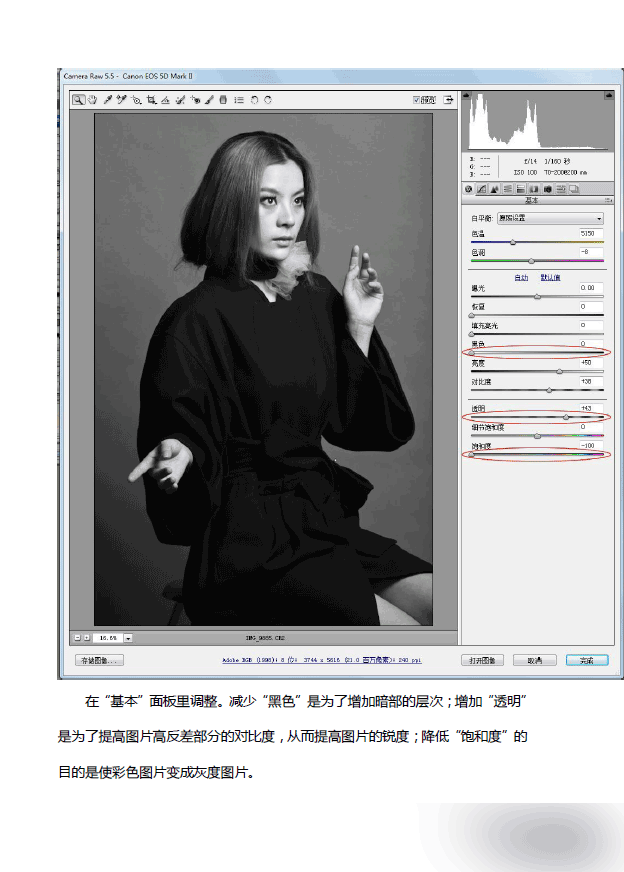
Task: Click the 饱和度 saturation slider handle
Action: (472, 455)
